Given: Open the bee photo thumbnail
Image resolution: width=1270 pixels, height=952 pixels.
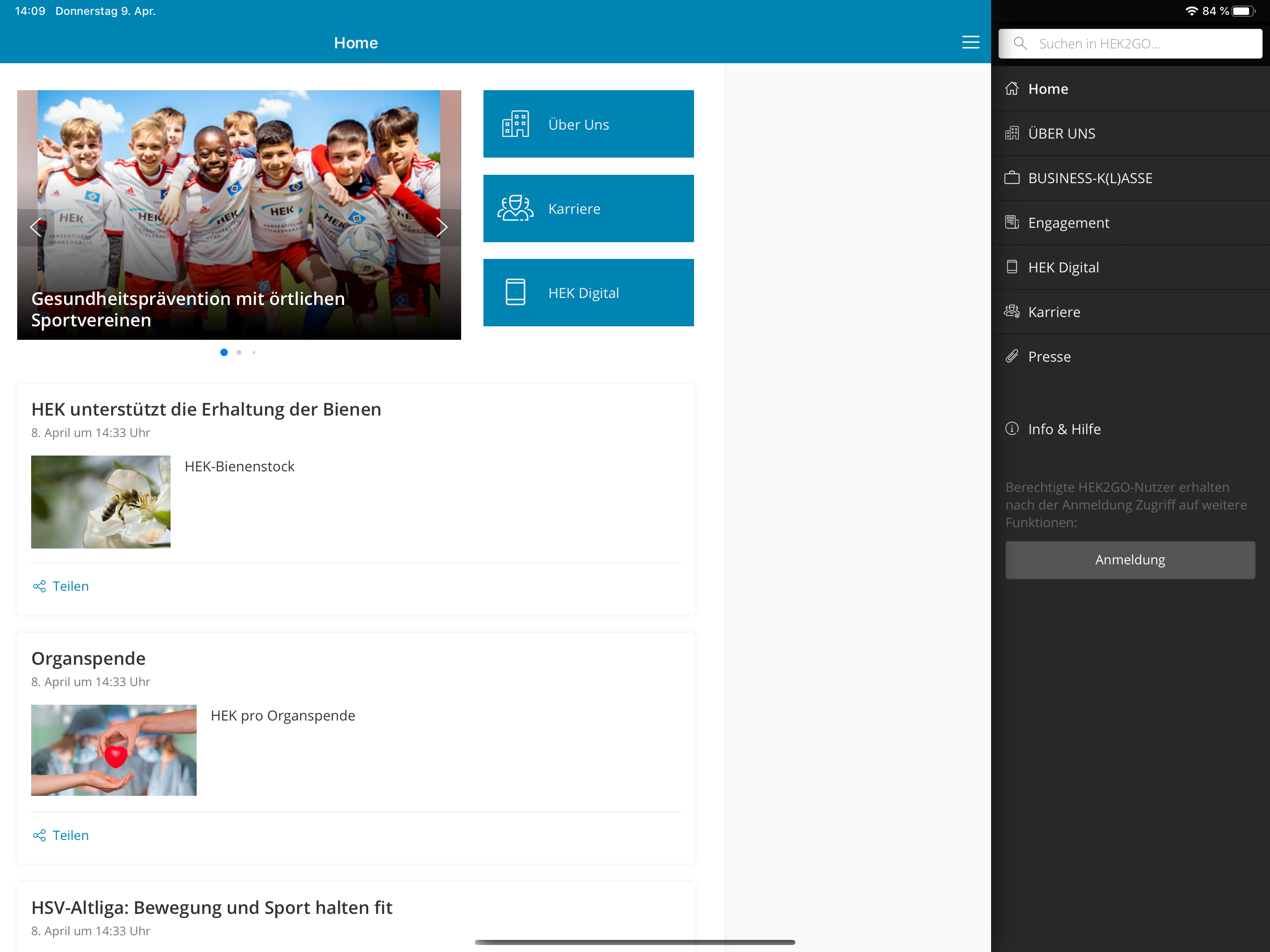Looking at the screenshot, I should pyautogui.click(x=100, y=502).
